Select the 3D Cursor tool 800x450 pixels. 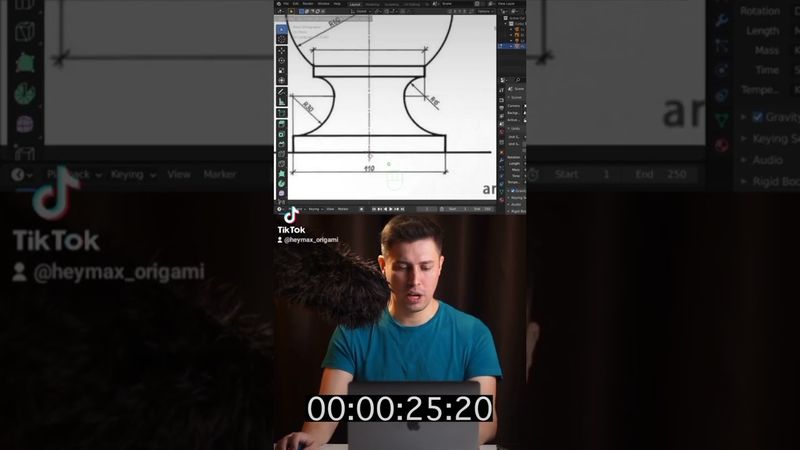pos(282,39)
